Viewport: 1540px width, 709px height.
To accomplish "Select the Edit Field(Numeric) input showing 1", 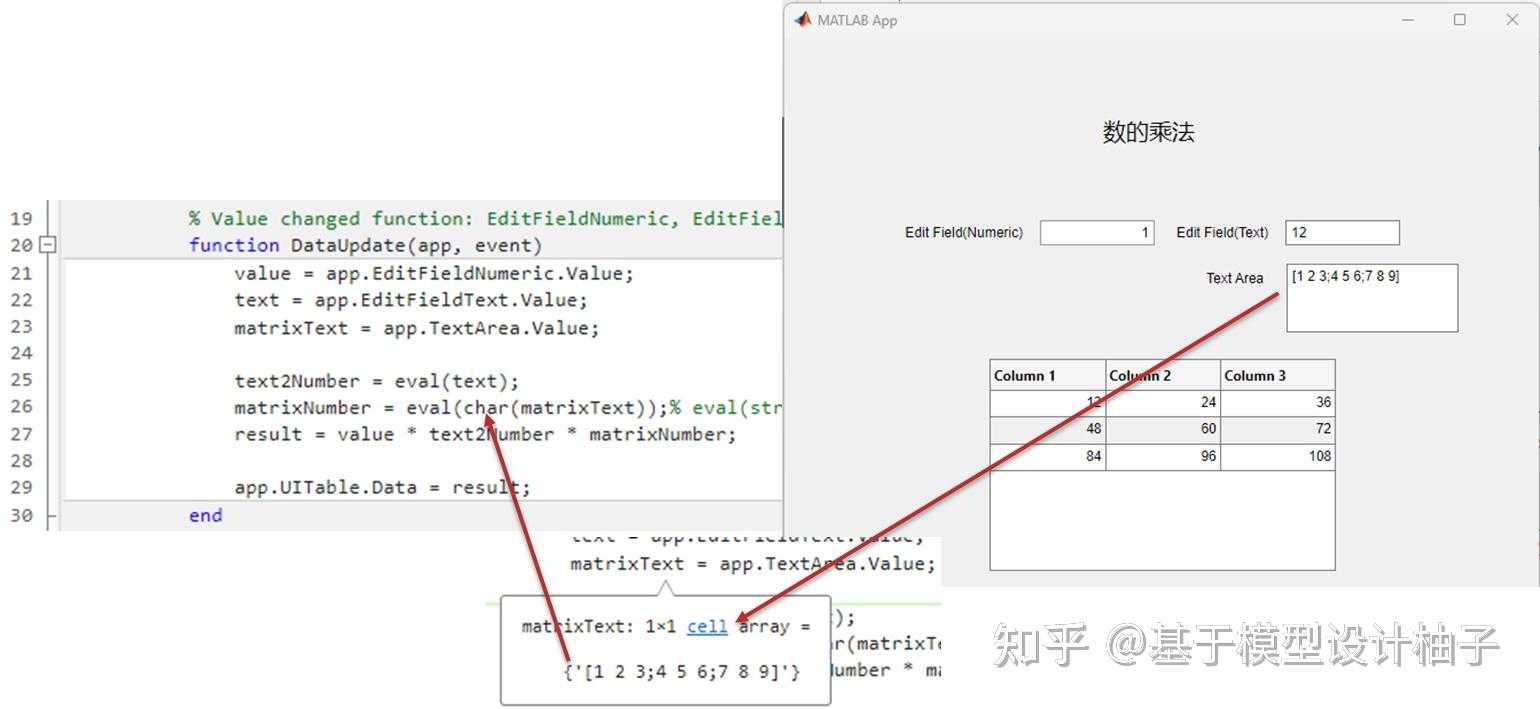I will (x=1097, y=232).
